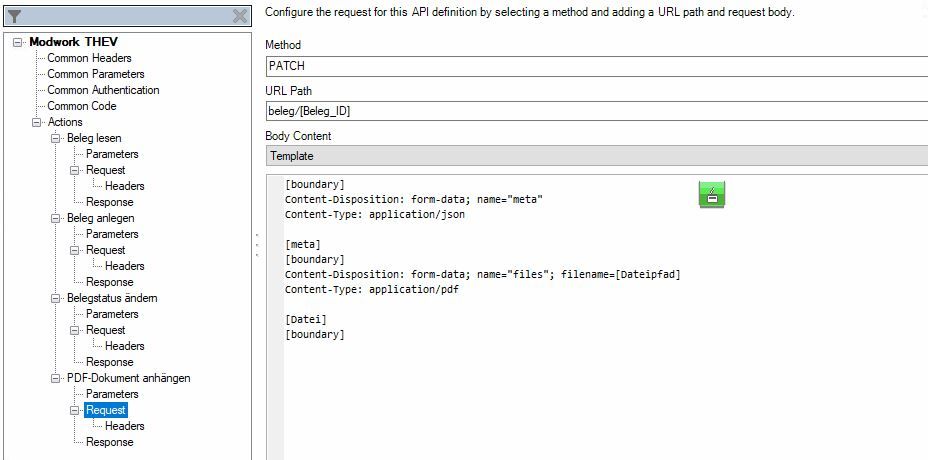The height and width of the screenshot is (460, 928).
Task: Click the URL Path input field
Action: tap(596, 111)
